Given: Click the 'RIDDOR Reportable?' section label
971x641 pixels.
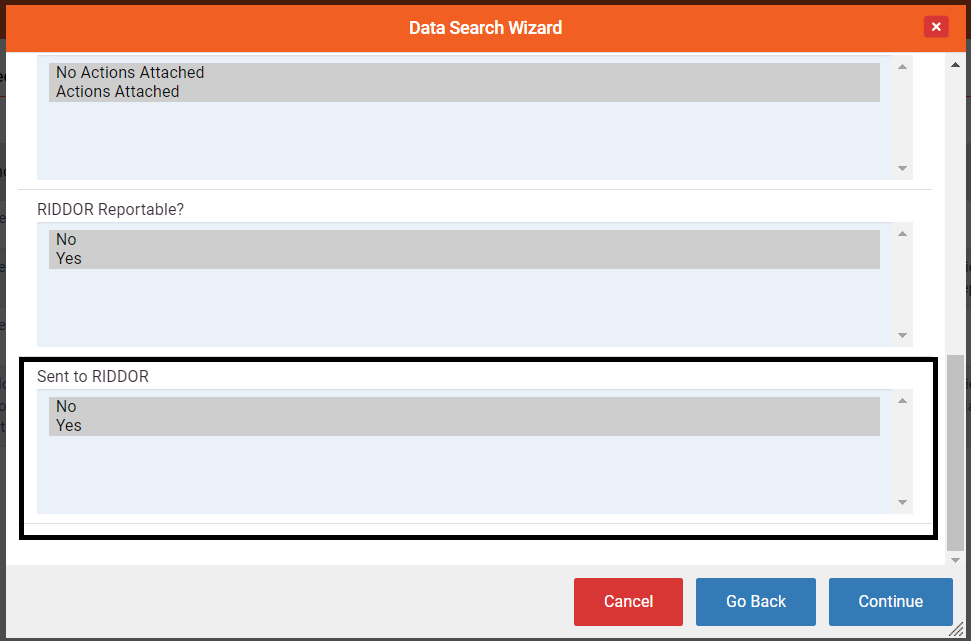Looking at the screenshot, I should (x=110, y=209).
